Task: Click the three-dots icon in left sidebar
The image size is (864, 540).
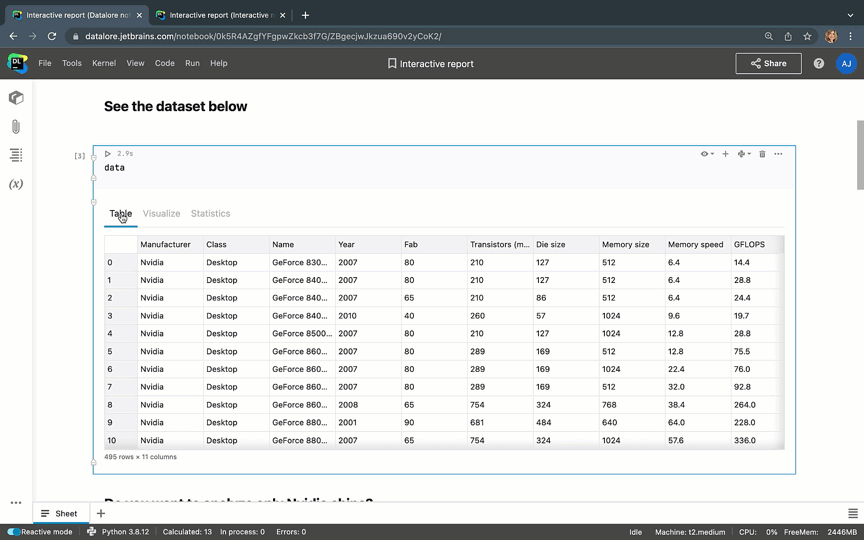Action: pyautogui.click(x=16, y=503)
